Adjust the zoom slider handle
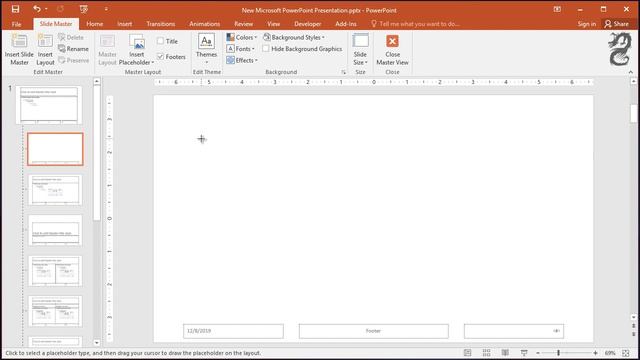The height and width of the screenshot is (360, 640). [558, 353]
